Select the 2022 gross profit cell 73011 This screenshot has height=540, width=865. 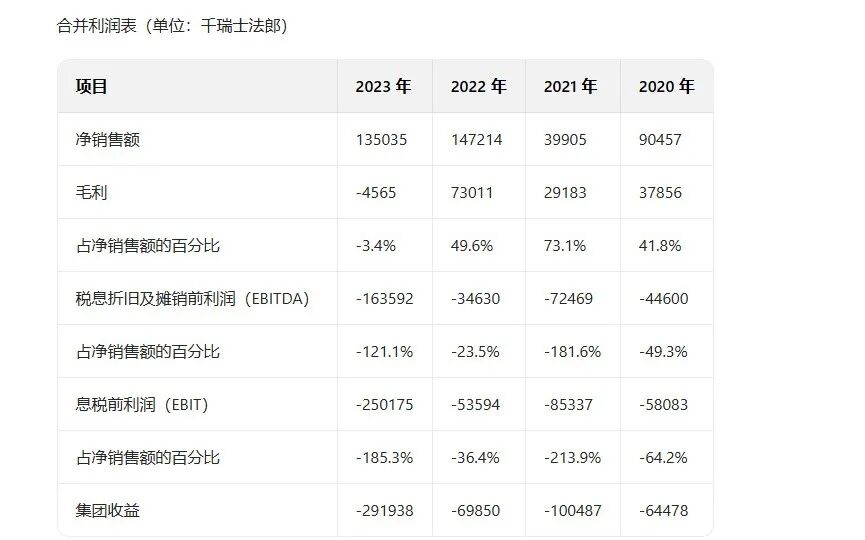click(472, 193)
